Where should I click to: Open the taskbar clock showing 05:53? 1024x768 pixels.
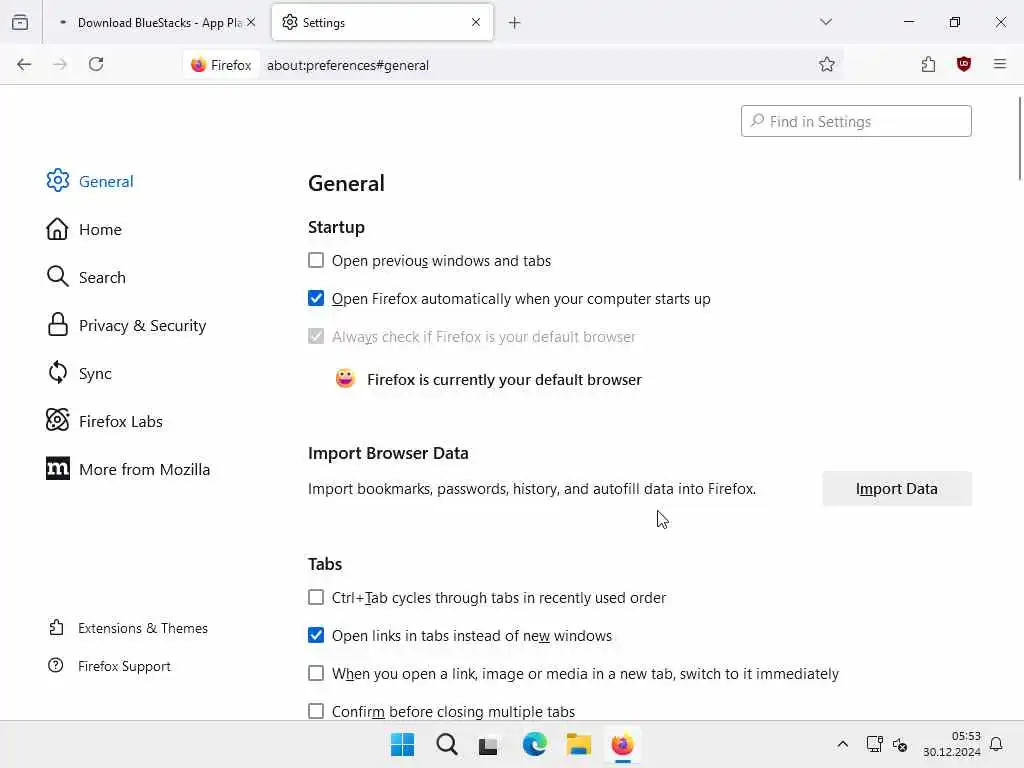[x=952, y=744]
